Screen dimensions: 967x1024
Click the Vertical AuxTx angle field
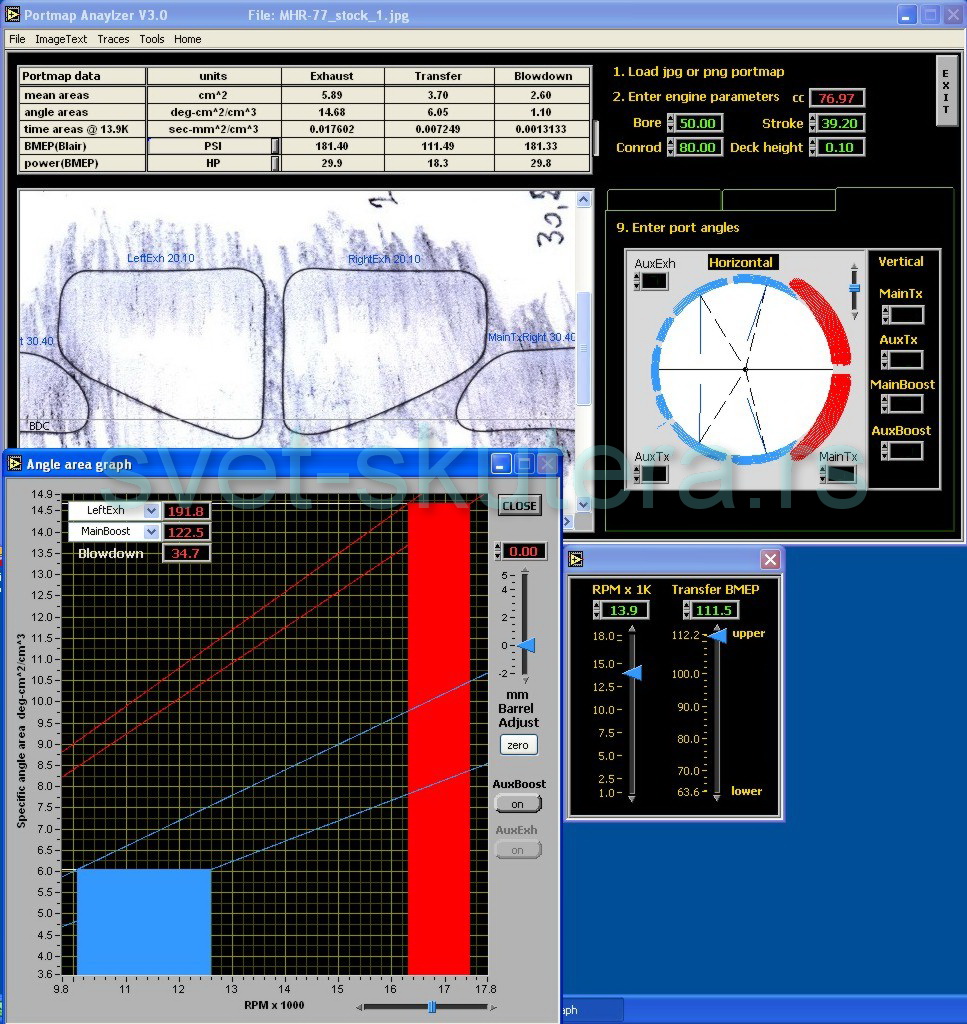click(907, 360)
